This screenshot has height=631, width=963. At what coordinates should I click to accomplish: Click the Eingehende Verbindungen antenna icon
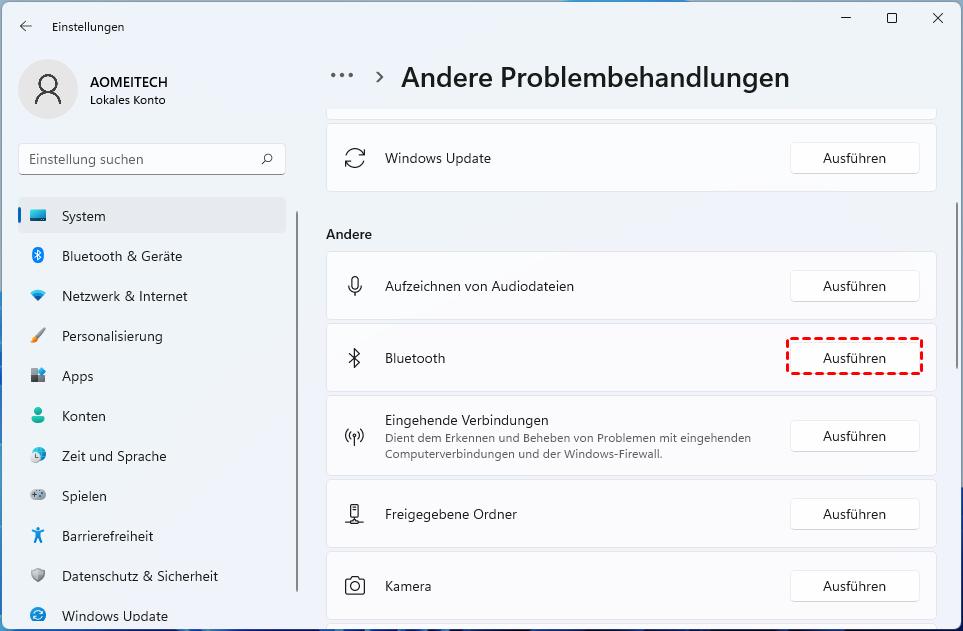point(354,437)
